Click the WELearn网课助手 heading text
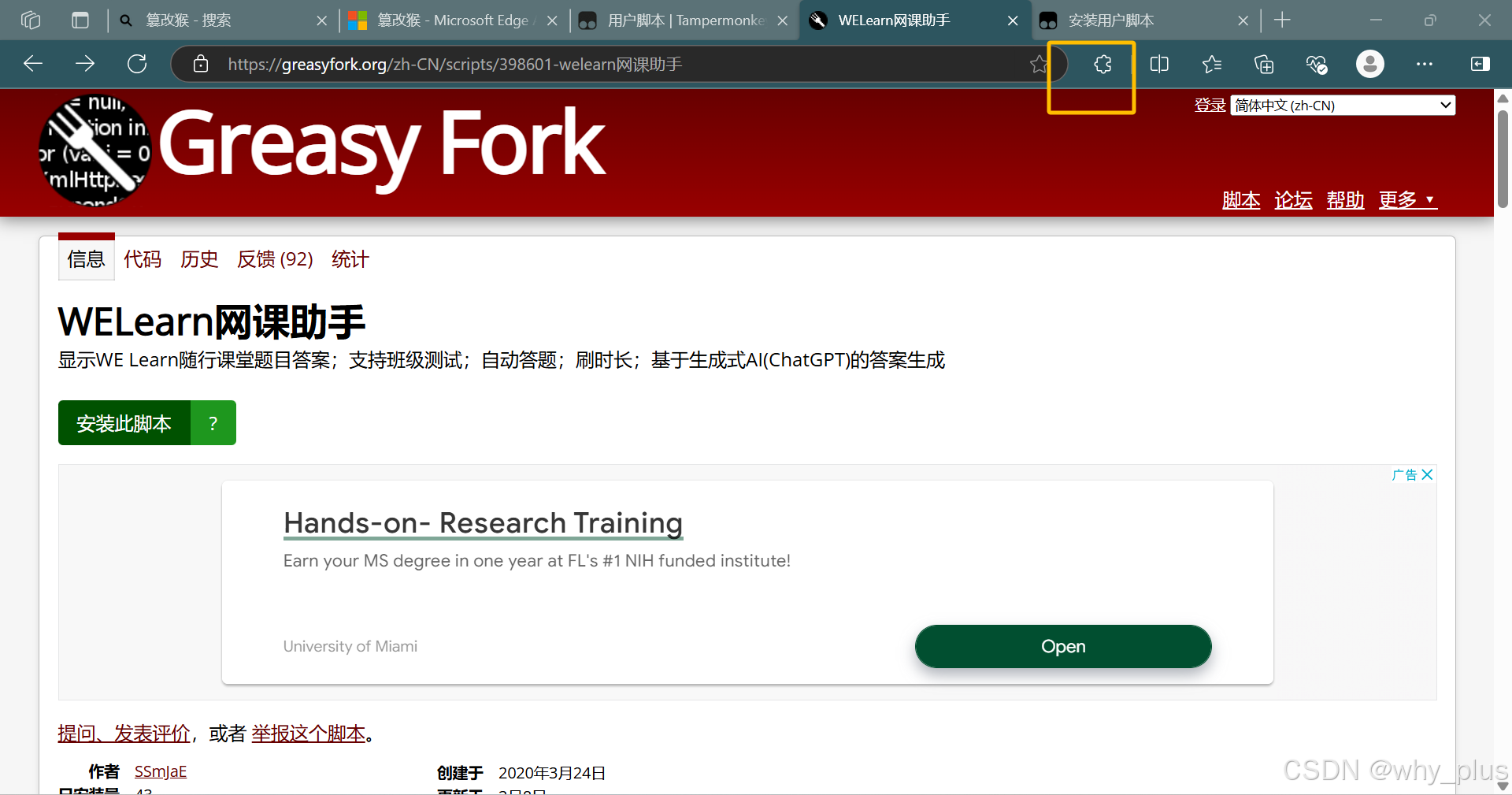 [x=211, y=321]
